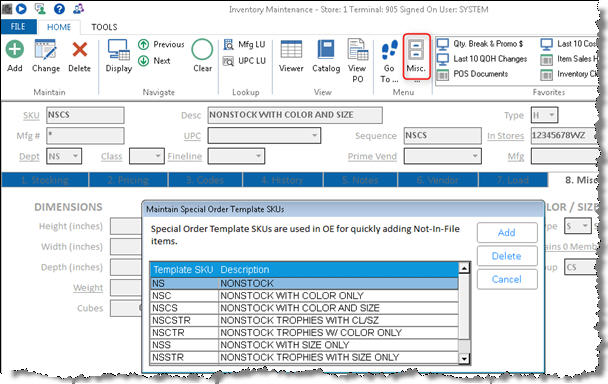Open the Catalog icon
This screenshot has height=384, width=608.
tap(326, 49)
